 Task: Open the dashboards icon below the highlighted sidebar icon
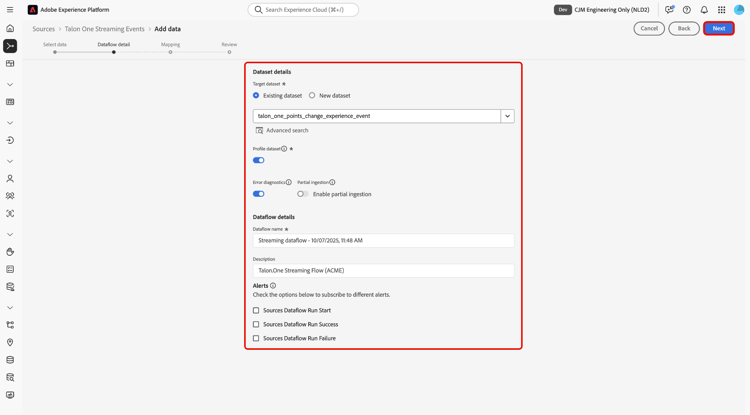(10, 64)
